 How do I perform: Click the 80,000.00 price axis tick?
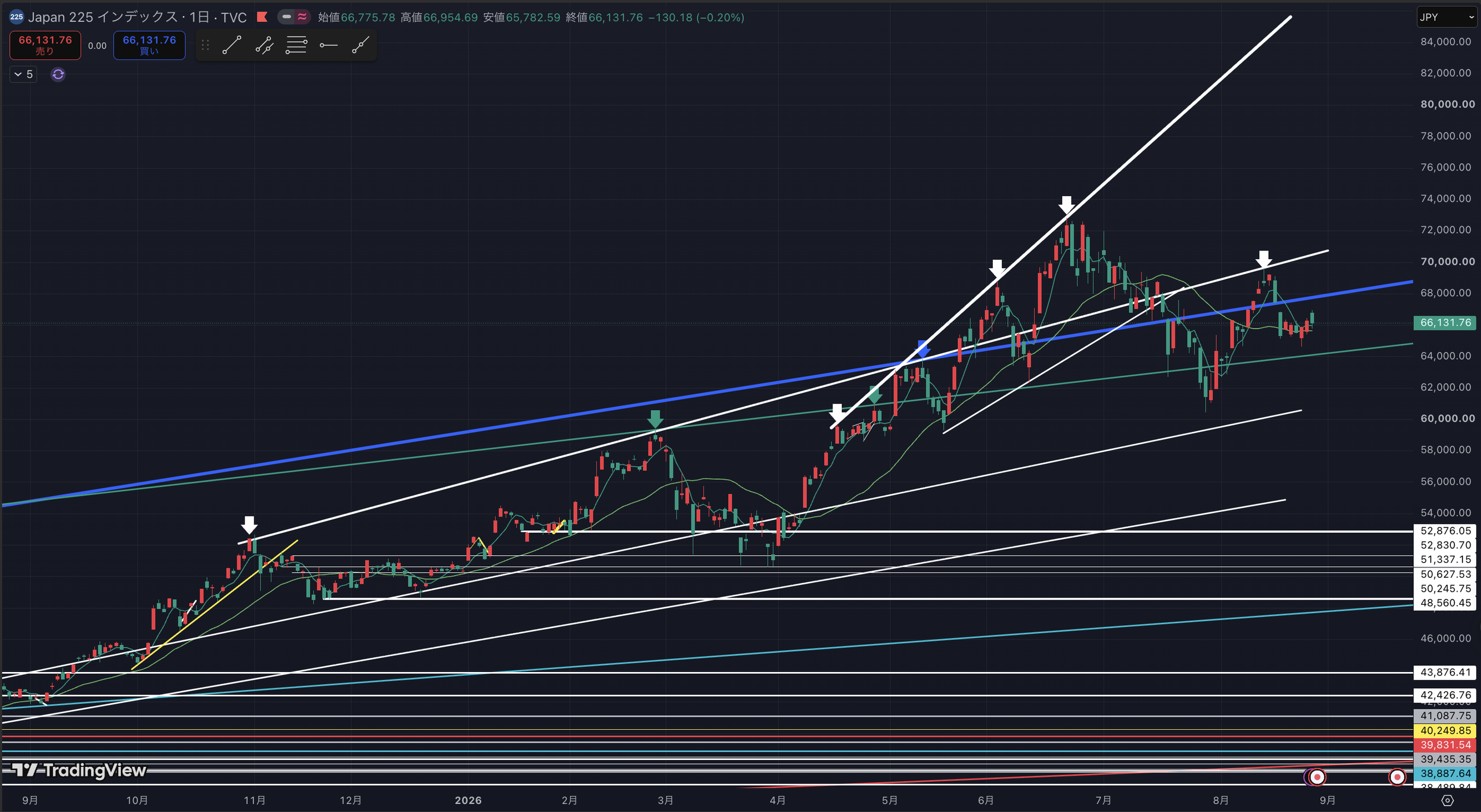pyautogui.click(x=1447, y=105)
